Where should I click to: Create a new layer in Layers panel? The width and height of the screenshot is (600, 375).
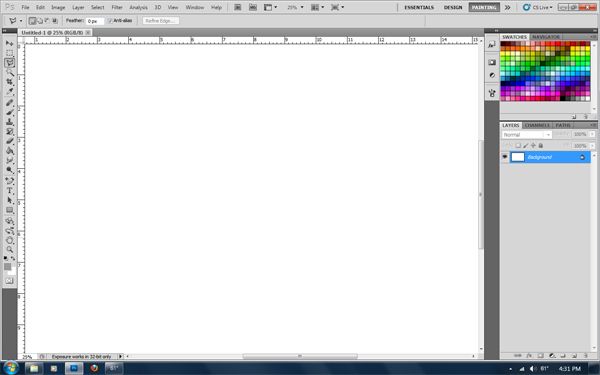click(574, 355)
